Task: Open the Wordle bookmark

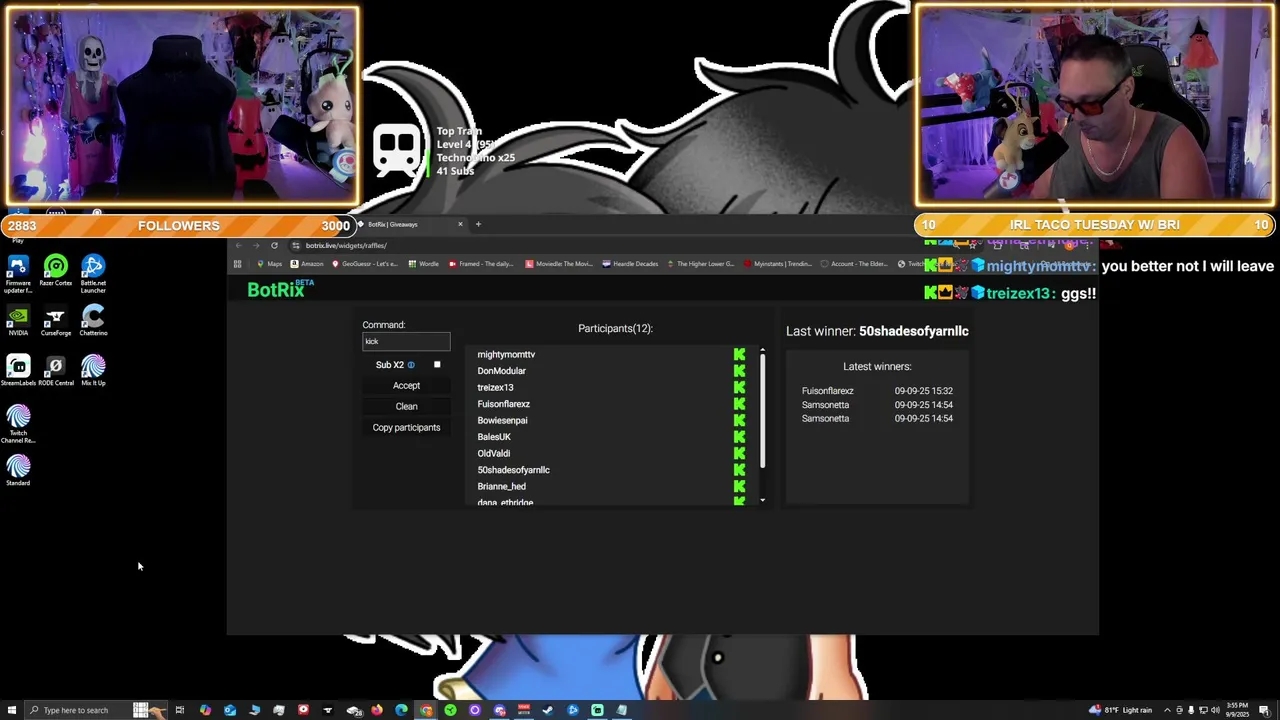Action: pos(424,264)
